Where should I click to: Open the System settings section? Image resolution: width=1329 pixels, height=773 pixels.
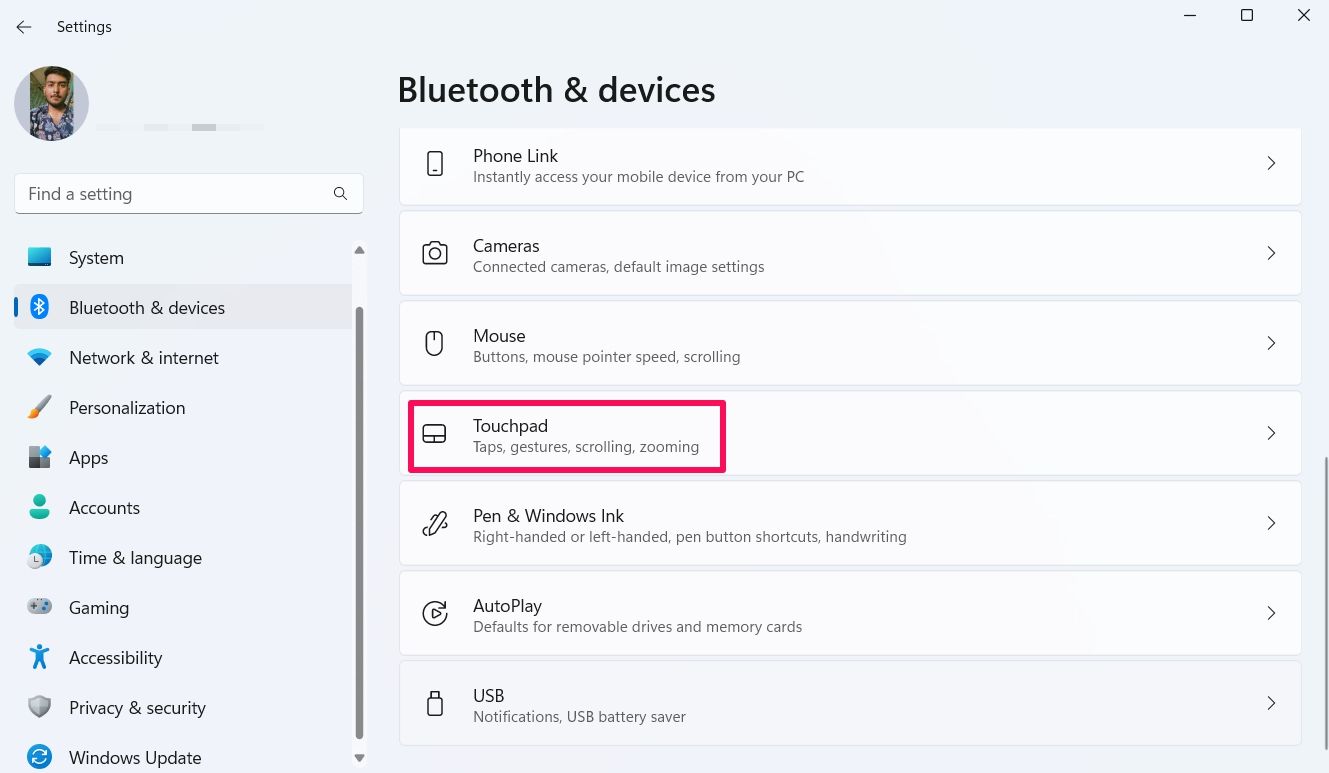[96, 257]
